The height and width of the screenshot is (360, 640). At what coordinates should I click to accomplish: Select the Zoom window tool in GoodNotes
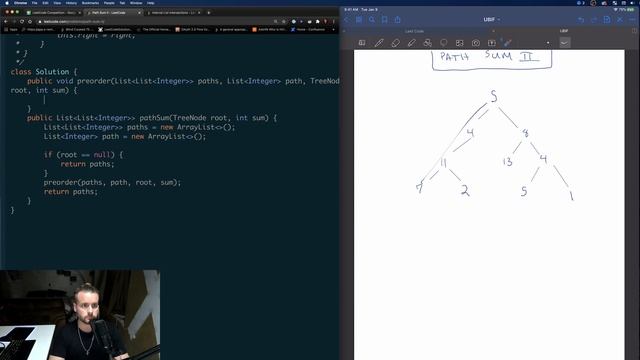point(362,42)
